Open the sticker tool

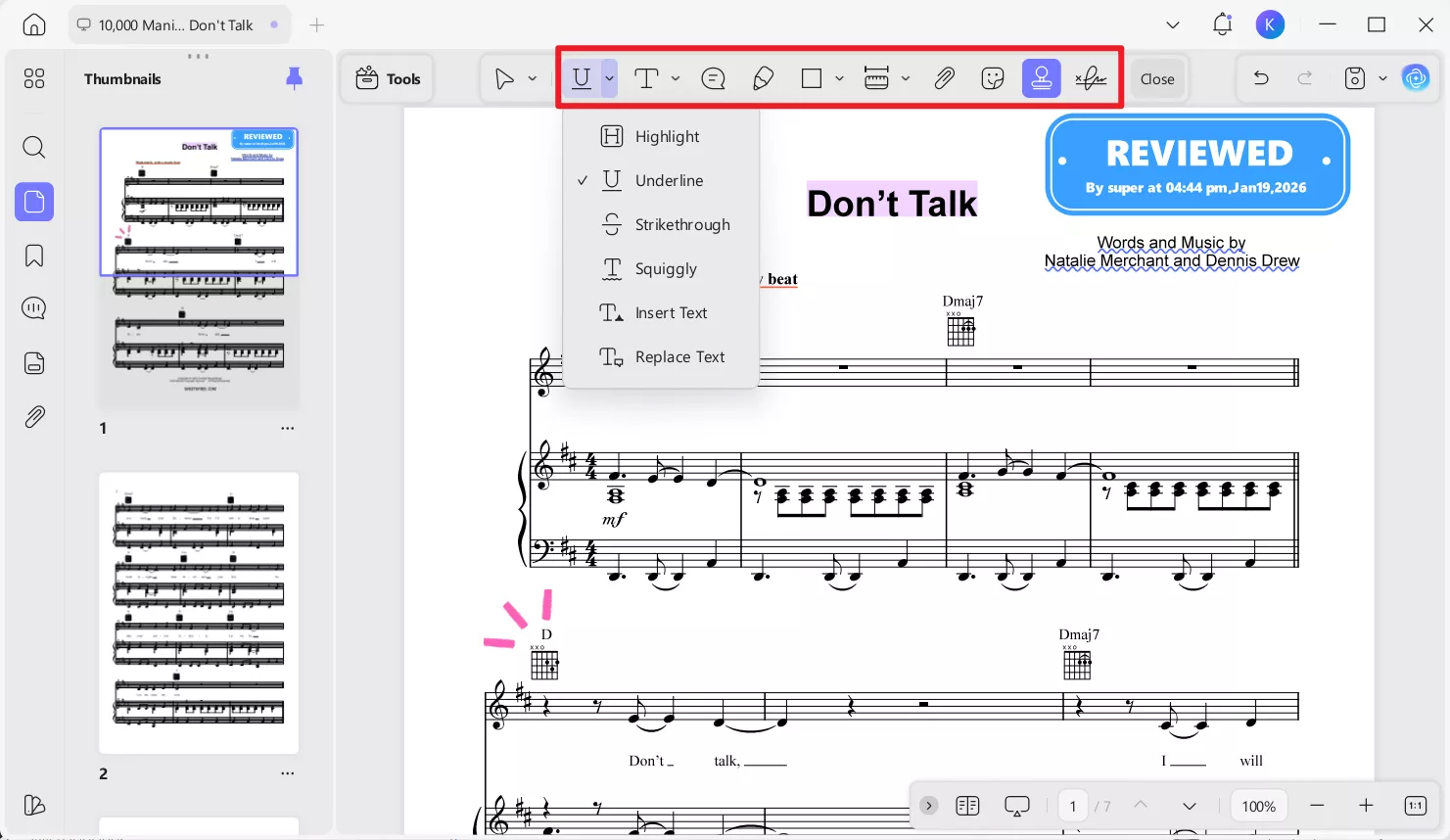[993, 78]
